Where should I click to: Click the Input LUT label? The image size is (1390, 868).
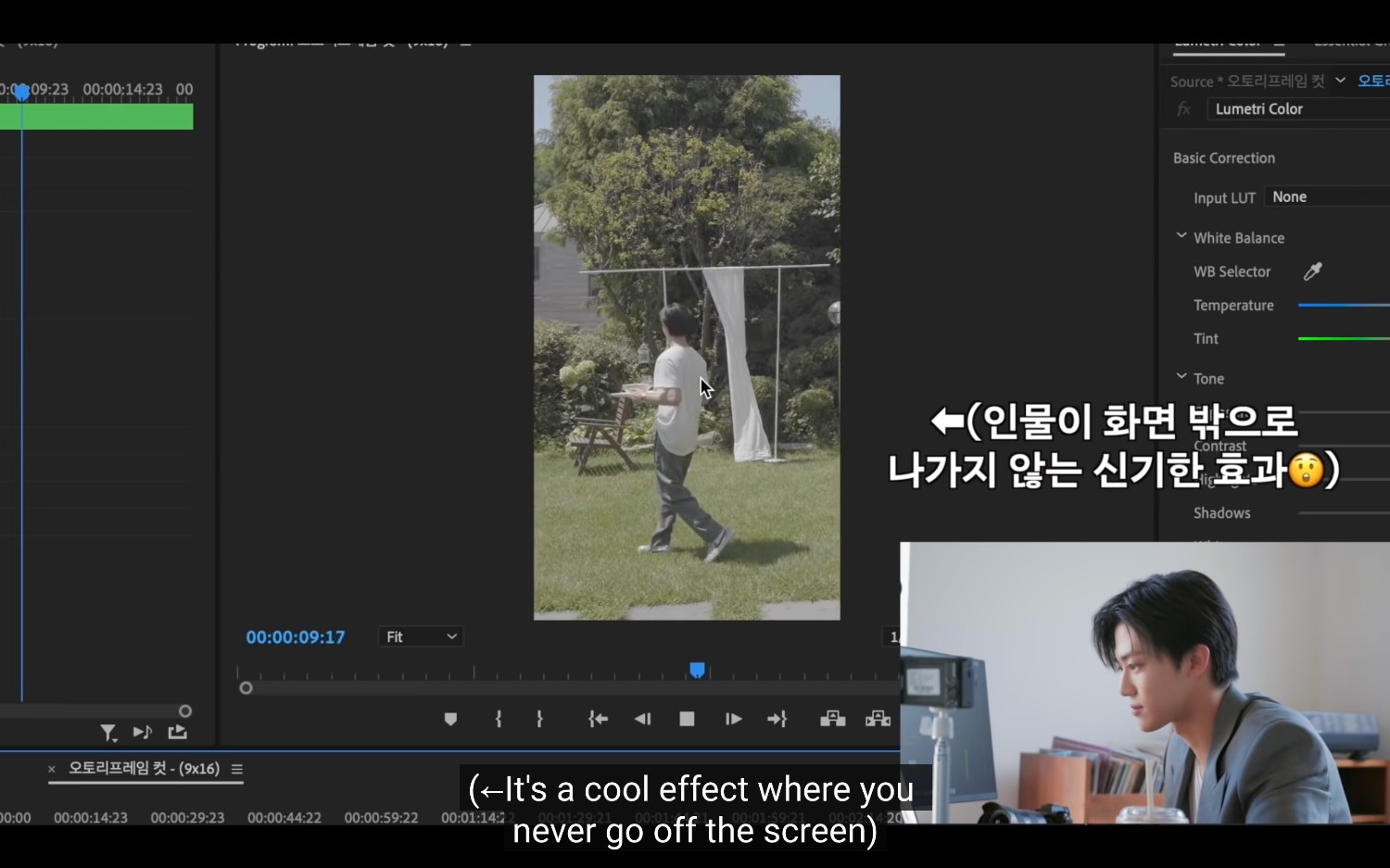tap(1224, 198)
